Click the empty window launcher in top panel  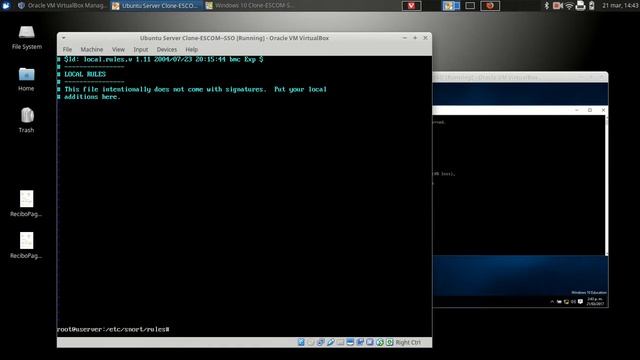[x=470, y=5]
